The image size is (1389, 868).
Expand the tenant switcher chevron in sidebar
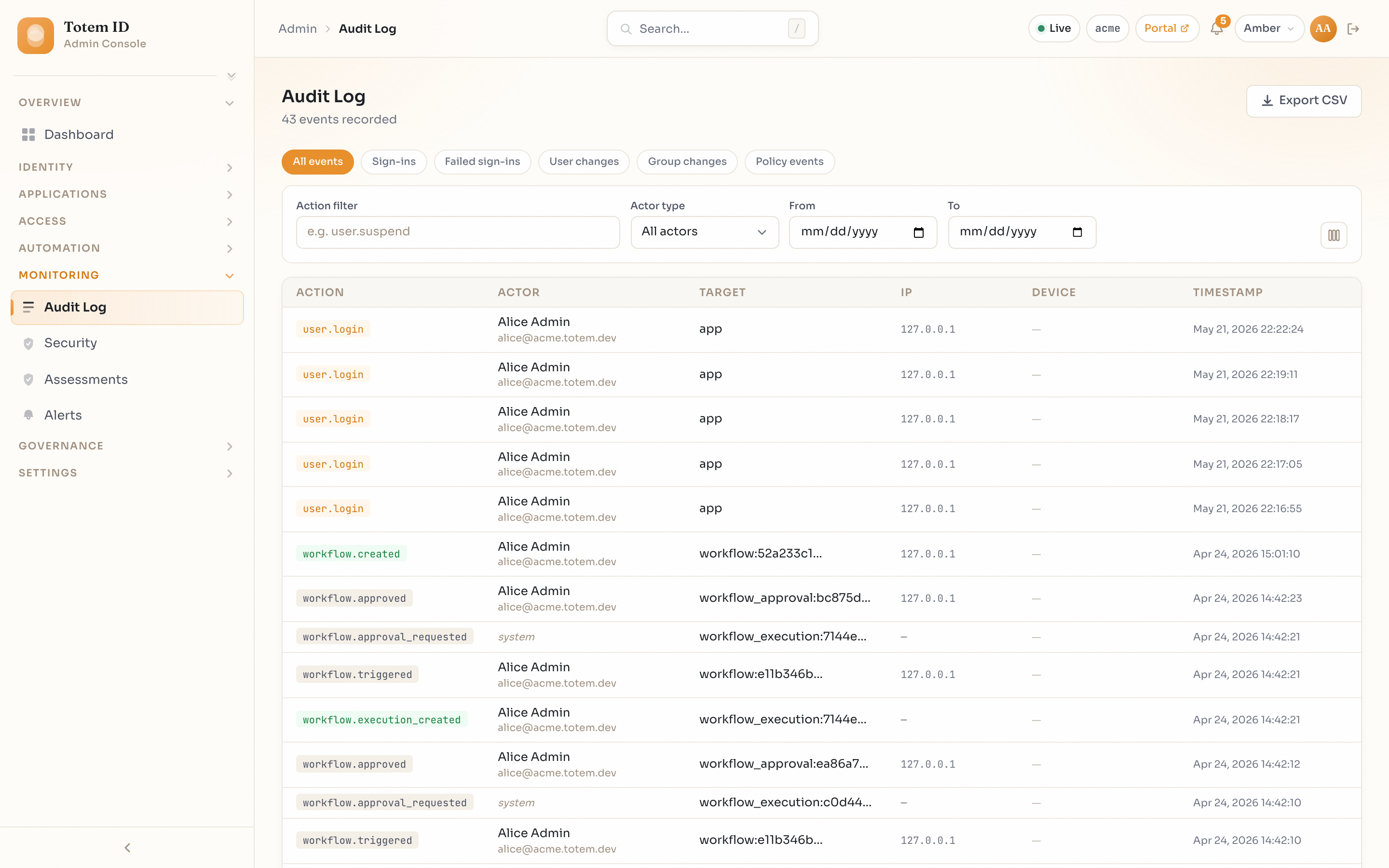click(231, 76)
